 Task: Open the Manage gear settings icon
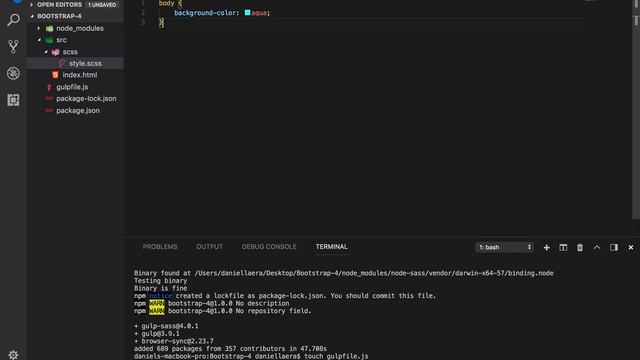point(13,355)
